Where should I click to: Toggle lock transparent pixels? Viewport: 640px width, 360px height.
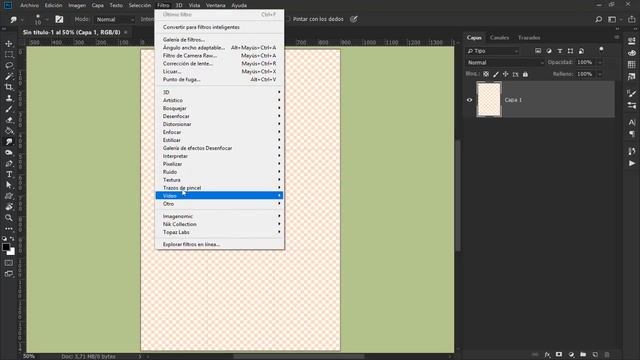(486, 74)
